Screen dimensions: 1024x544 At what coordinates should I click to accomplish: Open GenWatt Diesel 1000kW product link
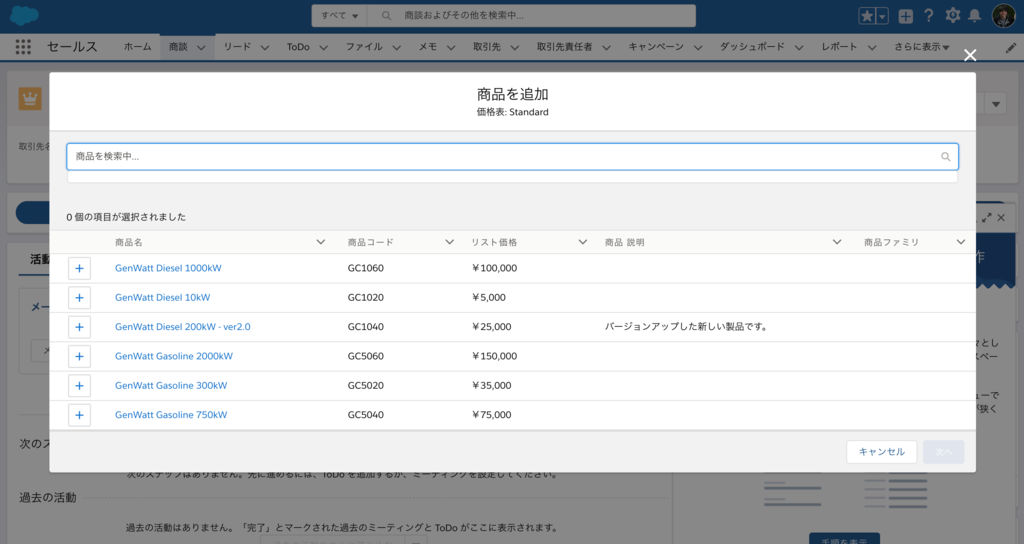(x=168, y=268)
